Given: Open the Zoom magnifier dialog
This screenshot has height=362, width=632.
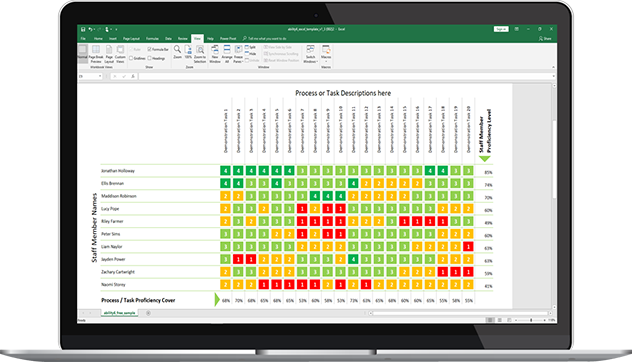Looking at the screenshot, I should point(177,52).
